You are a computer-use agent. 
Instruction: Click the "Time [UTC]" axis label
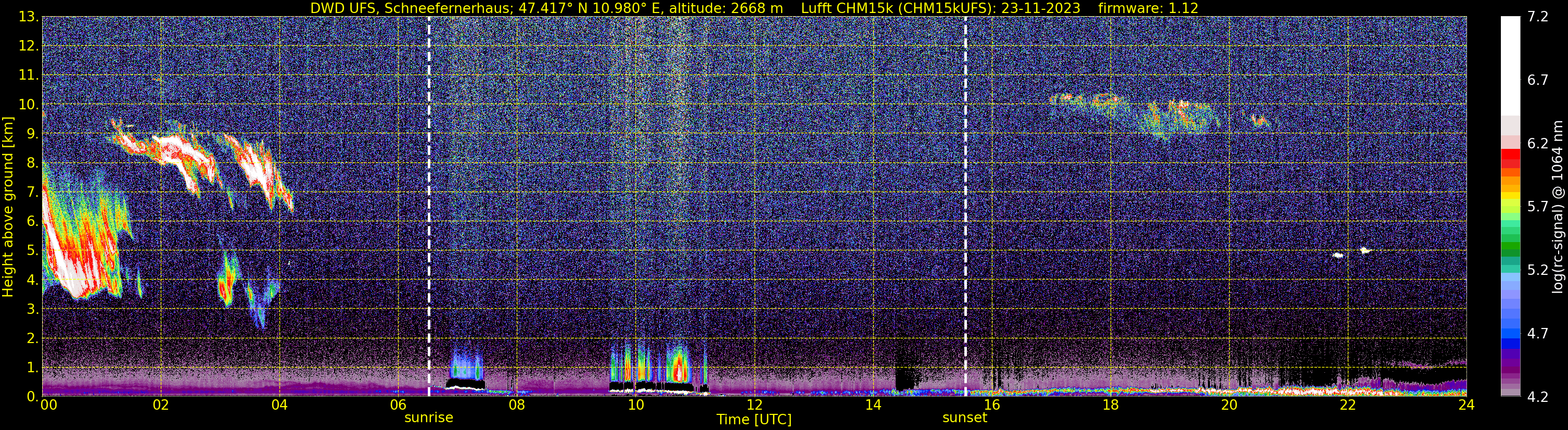754,420
